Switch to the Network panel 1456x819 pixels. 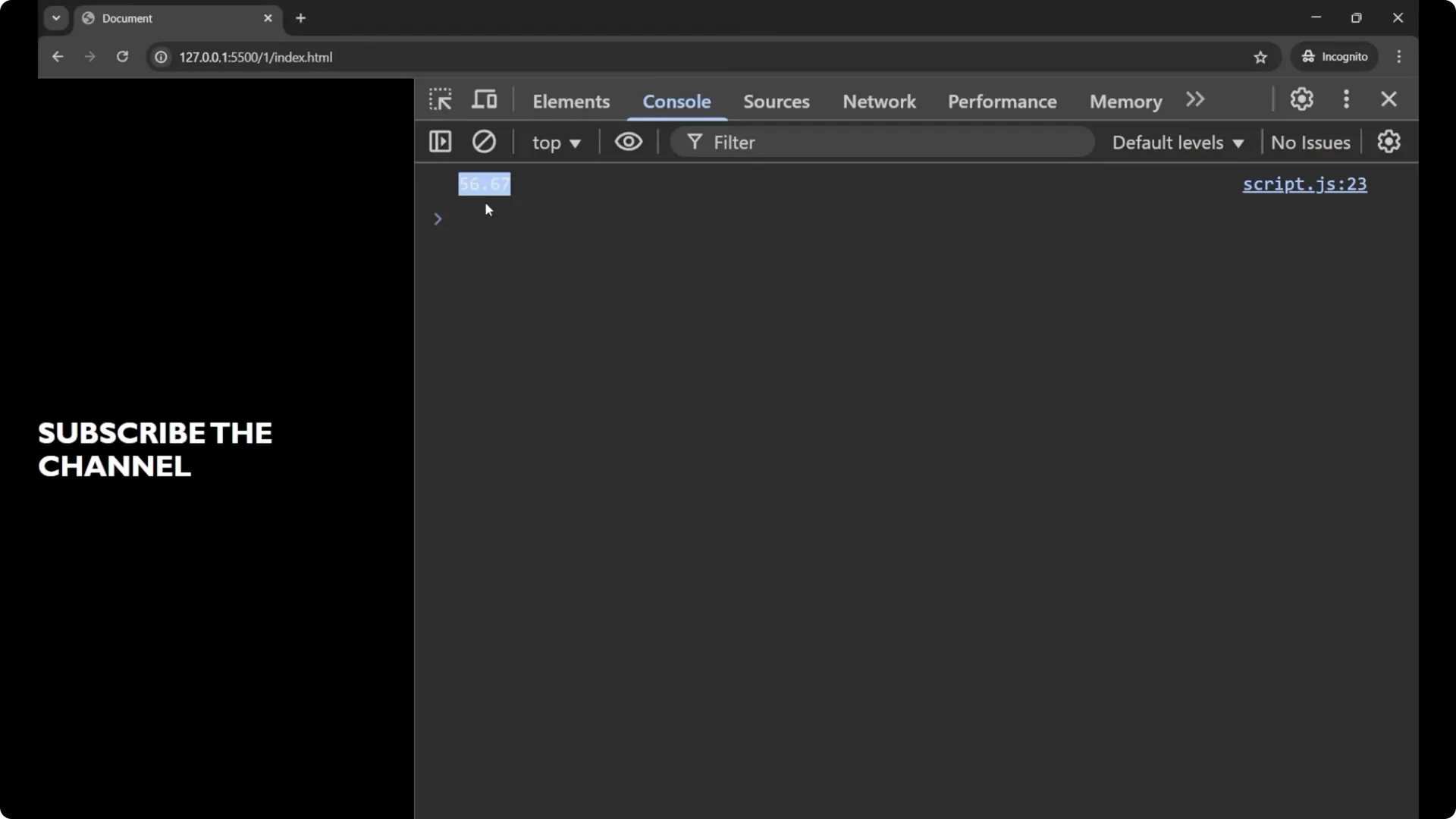click(x=878, y=102)
